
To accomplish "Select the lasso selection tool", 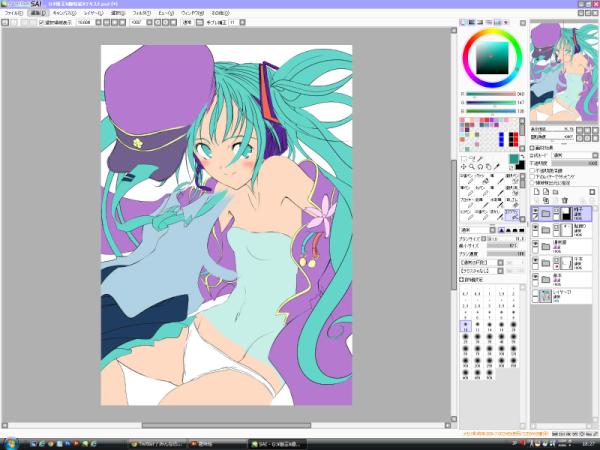I will click(x=472, y=158).
